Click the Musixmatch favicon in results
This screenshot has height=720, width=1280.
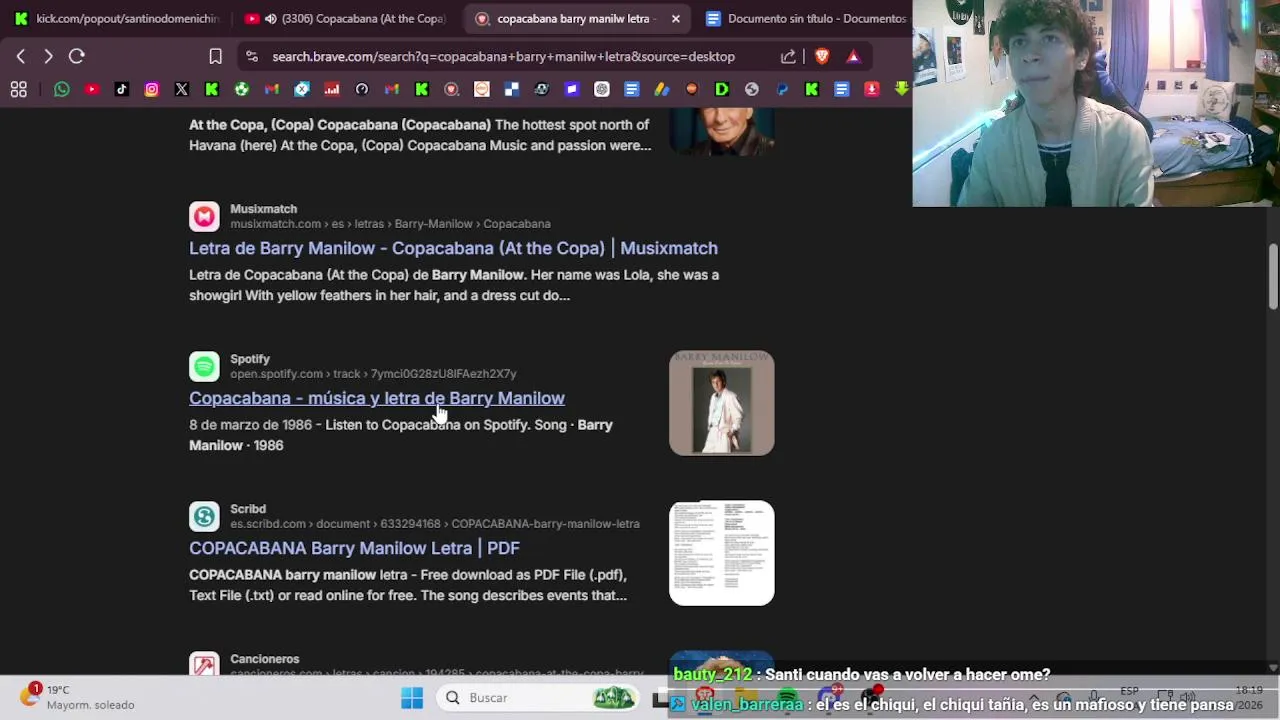204,216
